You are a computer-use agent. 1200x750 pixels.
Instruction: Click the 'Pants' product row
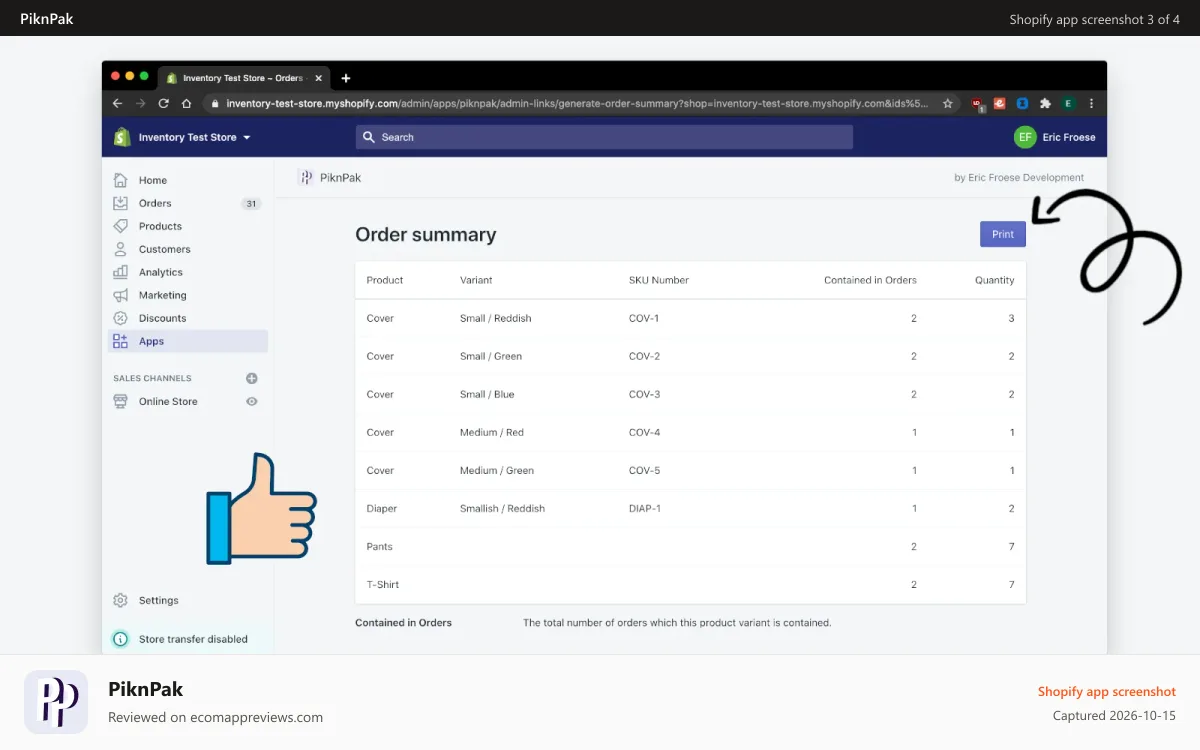tap(690, 547)
